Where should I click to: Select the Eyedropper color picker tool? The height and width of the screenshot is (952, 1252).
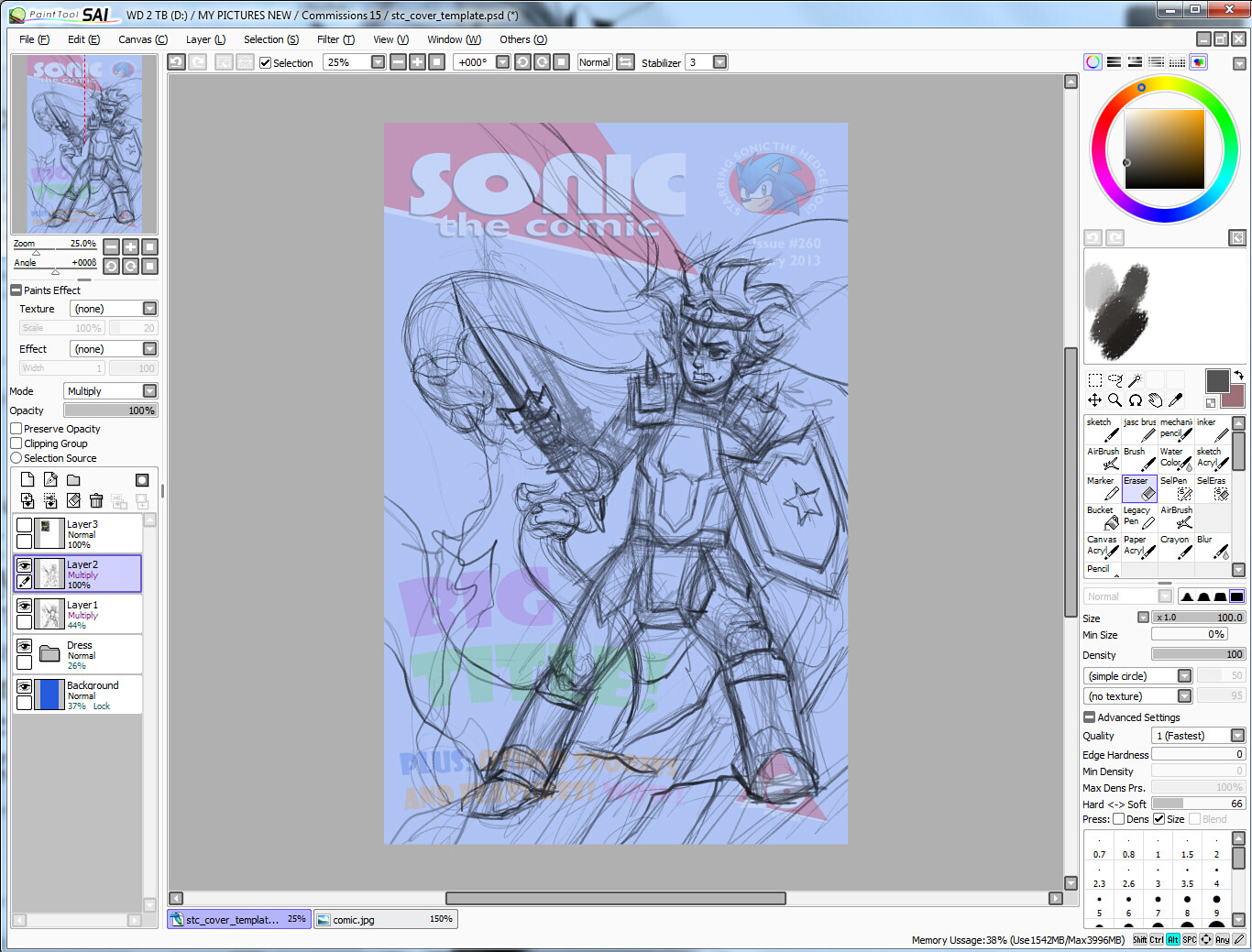[1175, 400]
